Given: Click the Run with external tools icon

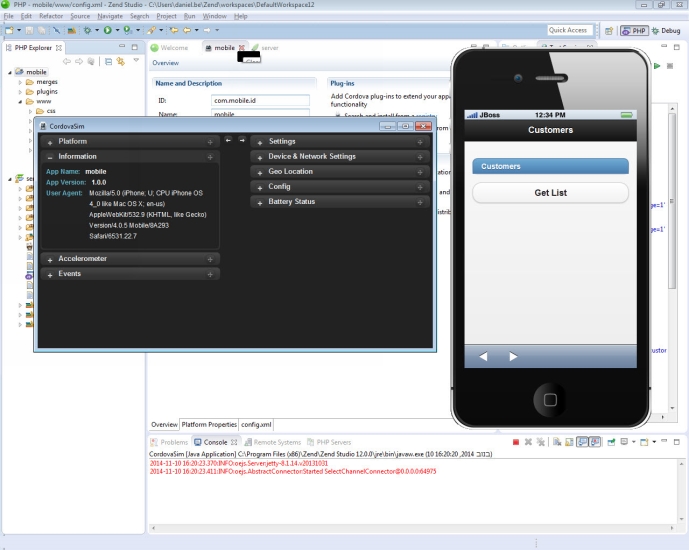Looking at the screenshot, I should point(127,30).
